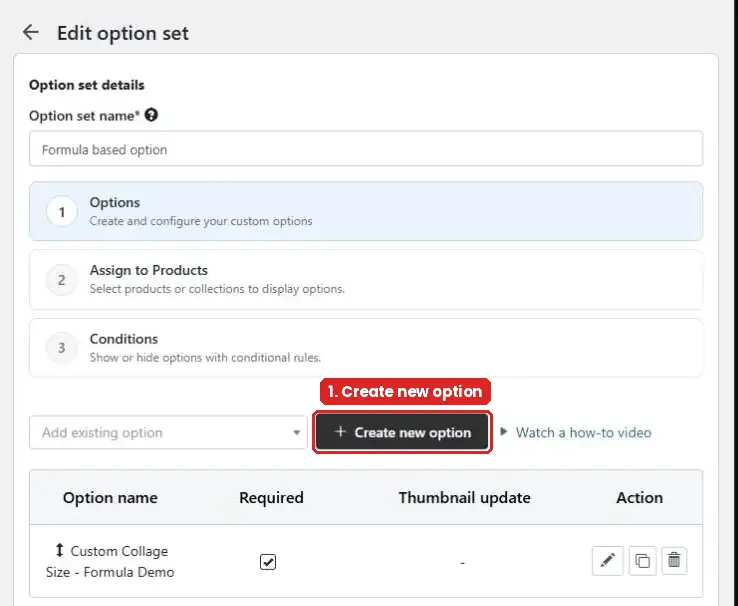Click the Option name column header
Image resolution: width=738 pixels, height=606 pixels.
click(x=110, y=497)
